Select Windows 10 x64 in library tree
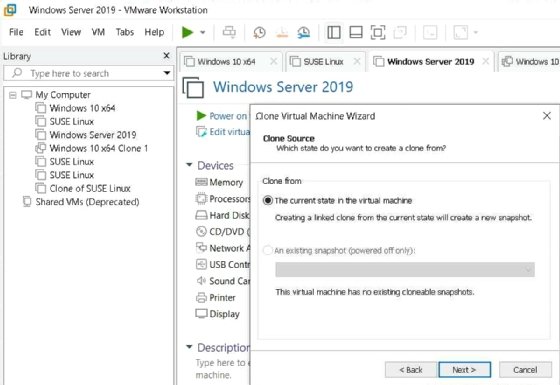 pyautogui.click(x=82, y=108)
